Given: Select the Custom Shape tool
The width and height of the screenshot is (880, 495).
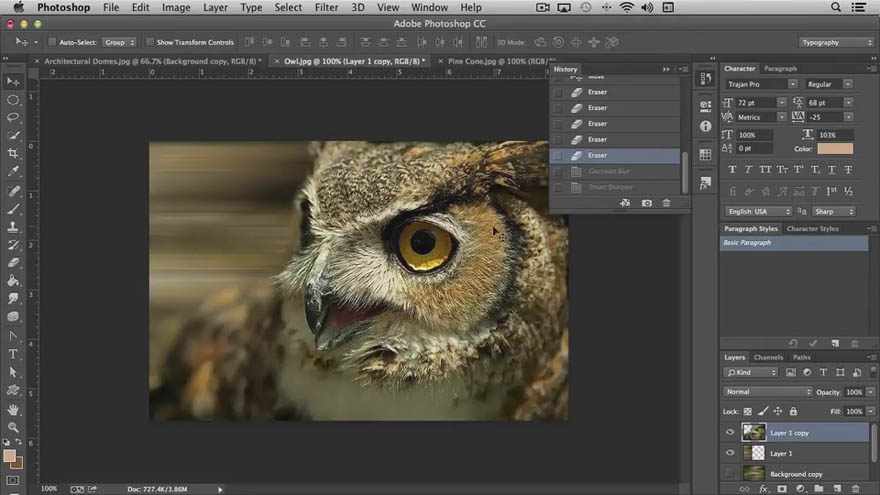Looking at the screenshot, I should [13, 390].
